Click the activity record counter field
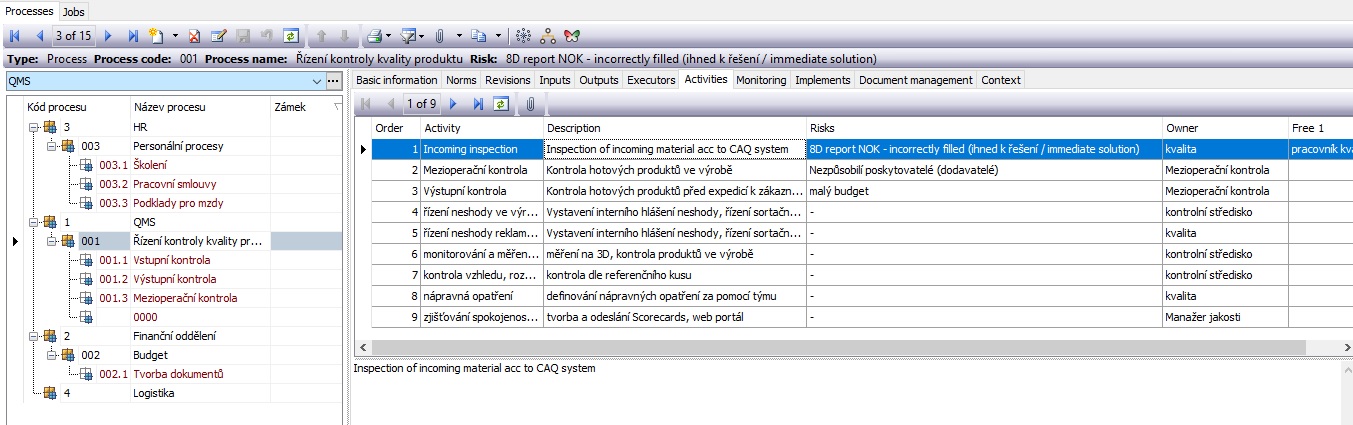 coord(421,103)
